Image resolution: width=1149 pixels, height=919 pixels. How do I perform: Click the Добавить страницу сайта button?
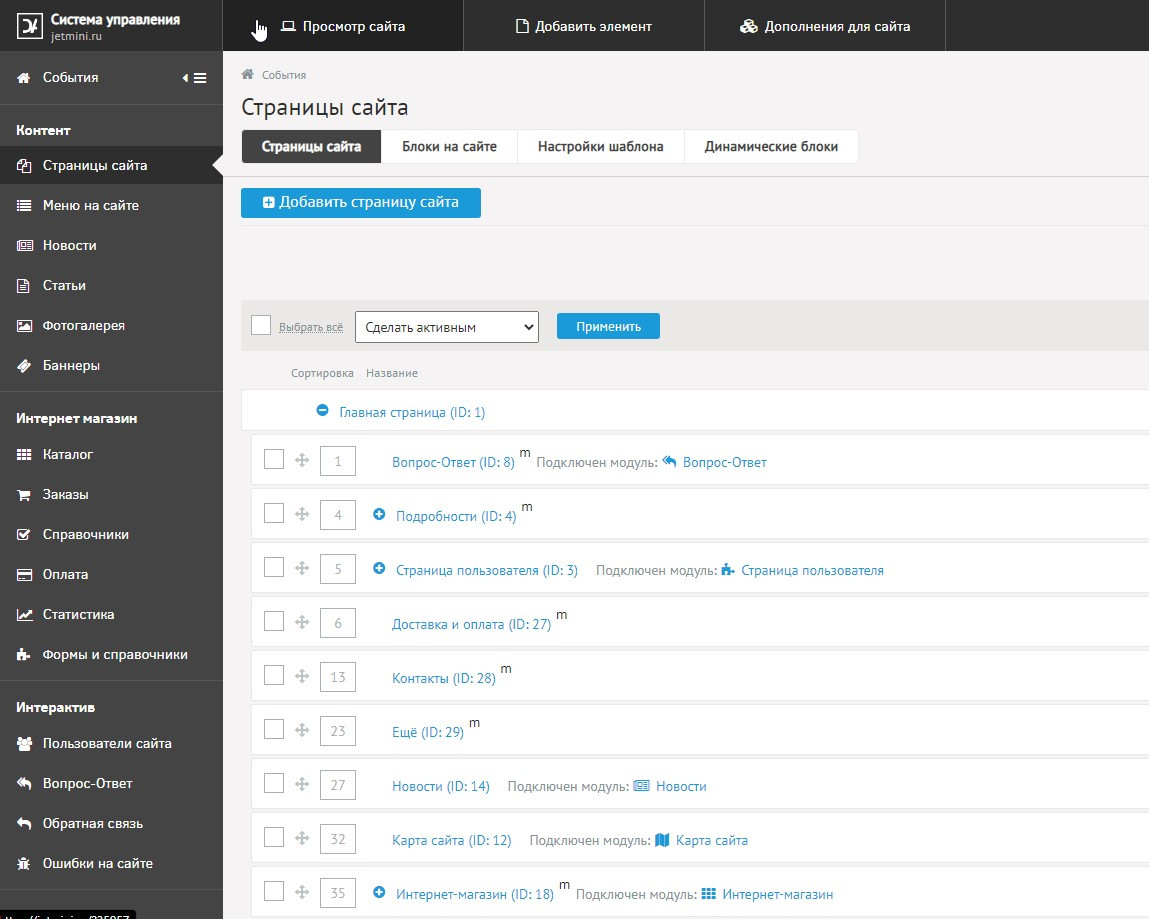pyautogui.click(x=361, y=203)
